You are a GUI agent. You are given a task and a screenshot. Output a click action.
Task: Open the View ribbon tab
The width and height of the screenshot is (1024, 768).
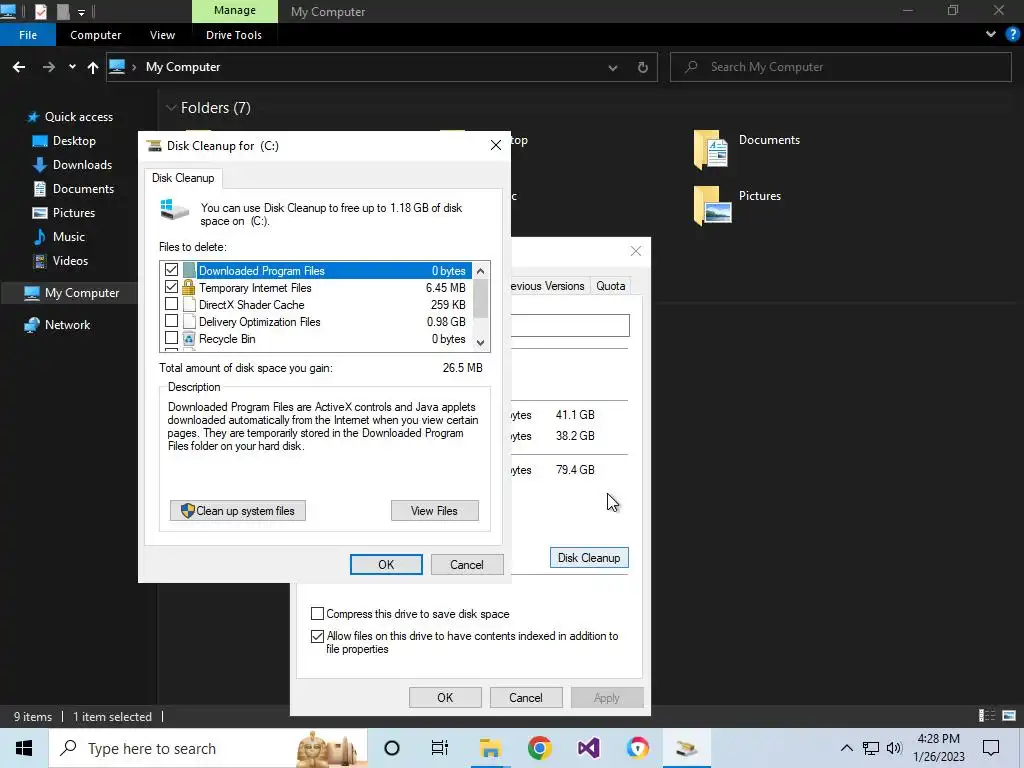pyautogui.click(x=162, y=35)
